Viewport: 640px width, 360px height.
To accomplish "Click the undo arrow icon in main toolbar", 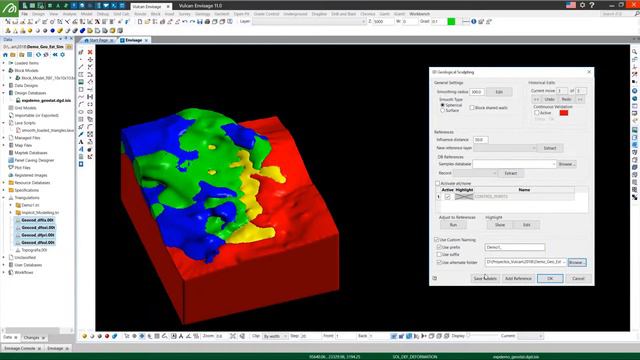I will [185, 22].
